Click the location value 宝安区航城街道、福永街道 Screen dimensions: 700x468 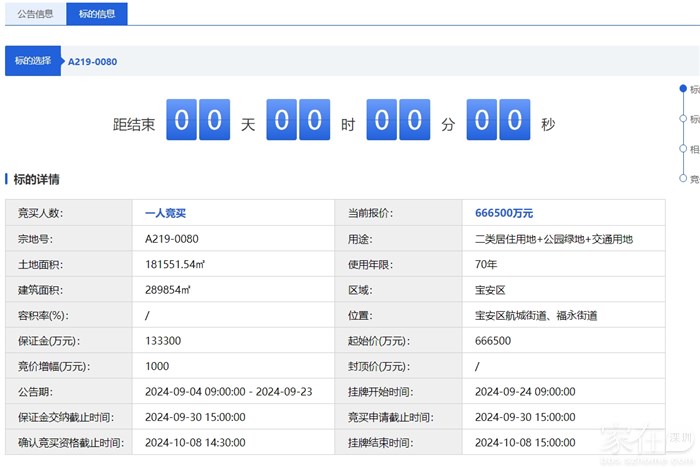(x=535, y=316)
